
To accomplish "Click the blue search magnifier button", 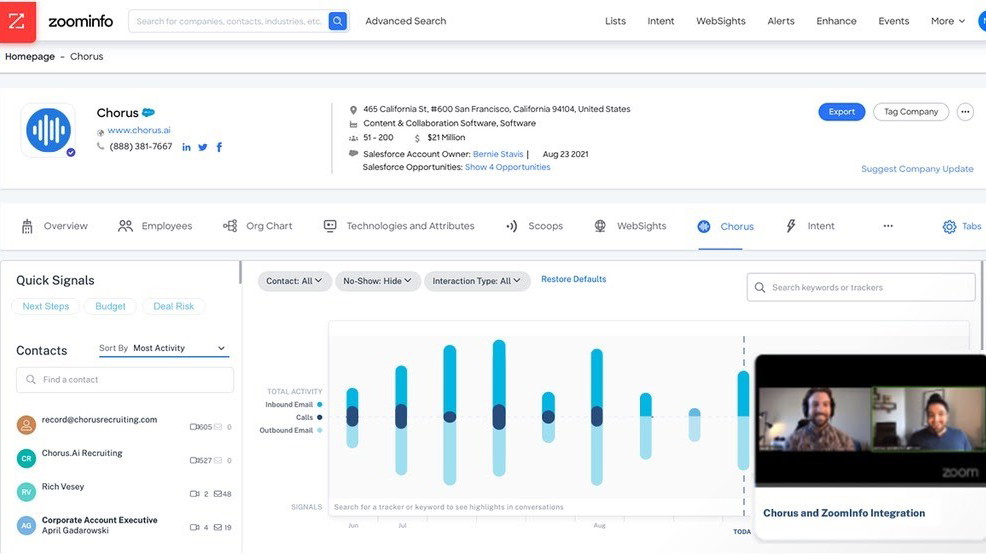I will tap(338, 21).
